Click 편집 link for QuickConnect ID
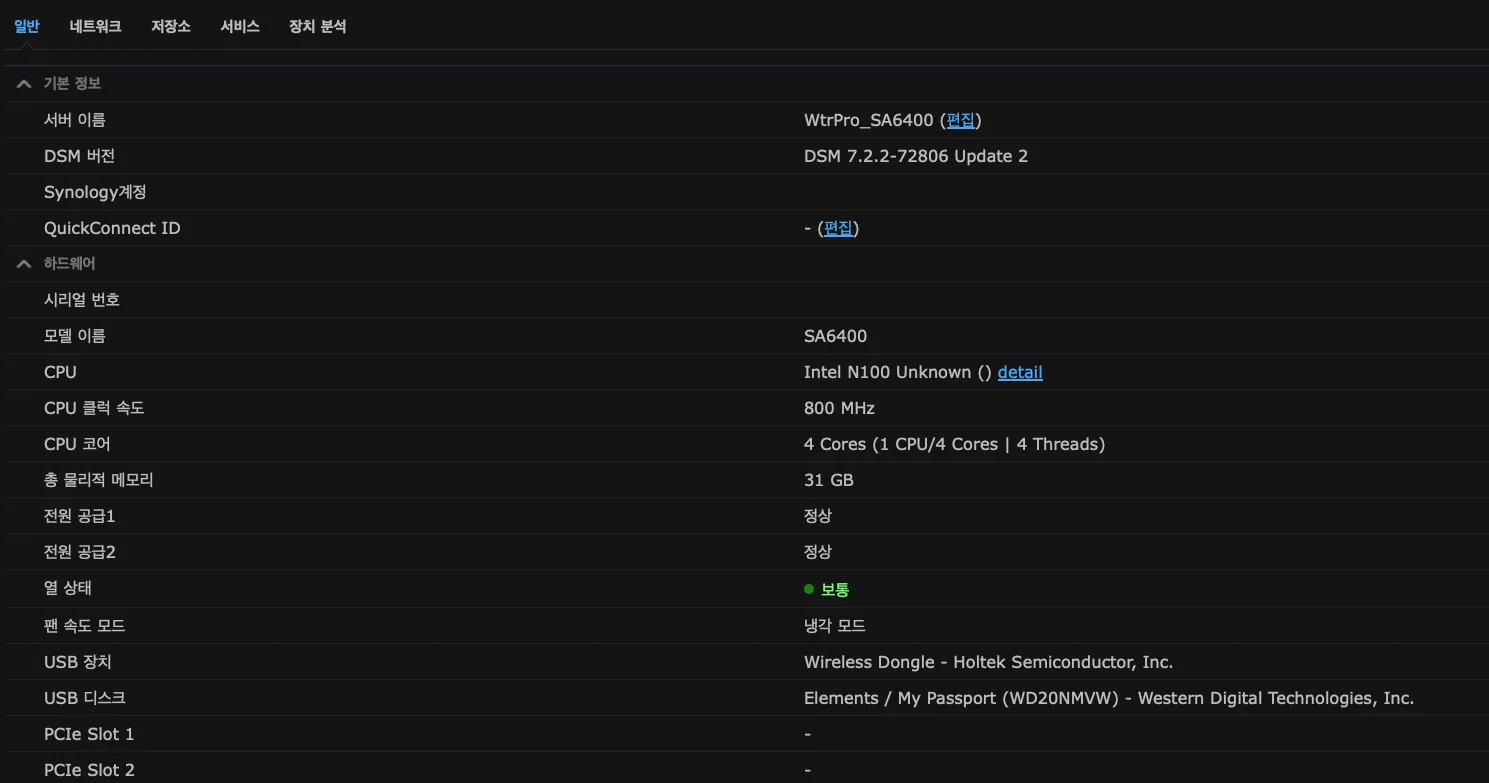This screenshot has width=1489, height=783. [838, 228]
